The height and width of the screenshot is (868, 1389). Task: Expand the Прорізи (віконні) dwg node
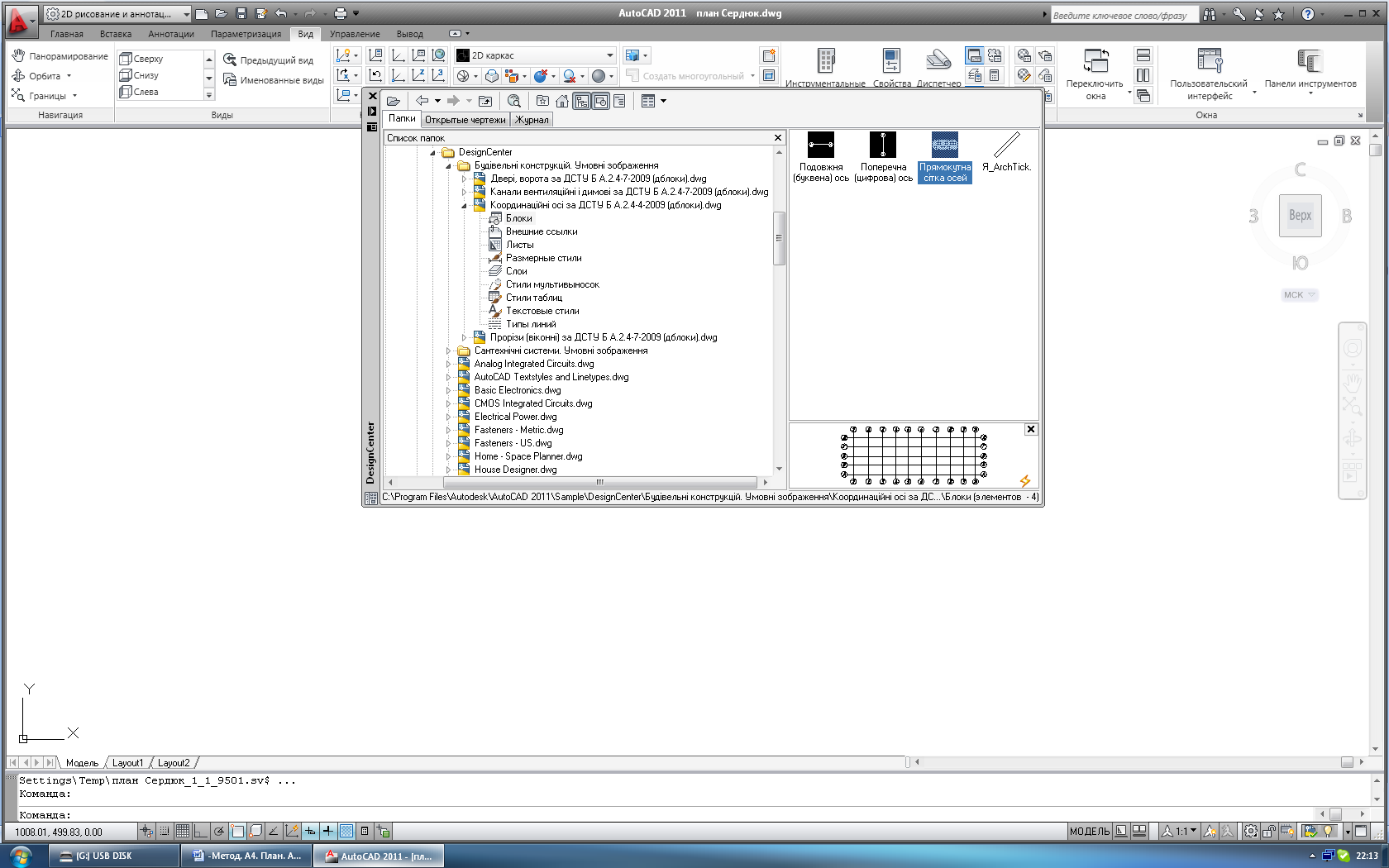(464, 337)
